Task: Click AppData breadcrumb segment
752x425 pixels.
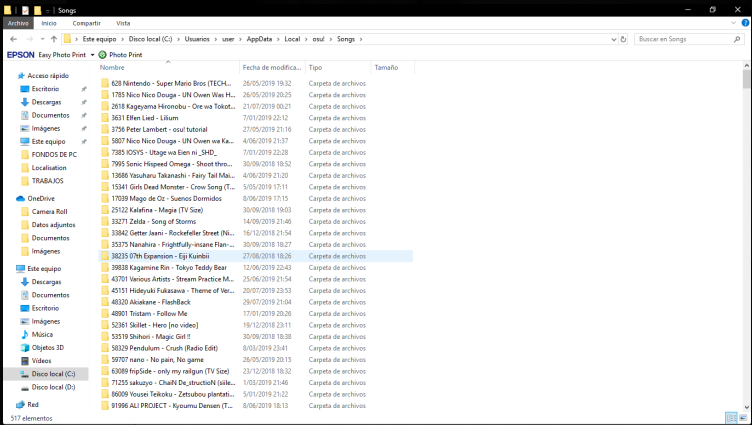Action: pos(259,39)
